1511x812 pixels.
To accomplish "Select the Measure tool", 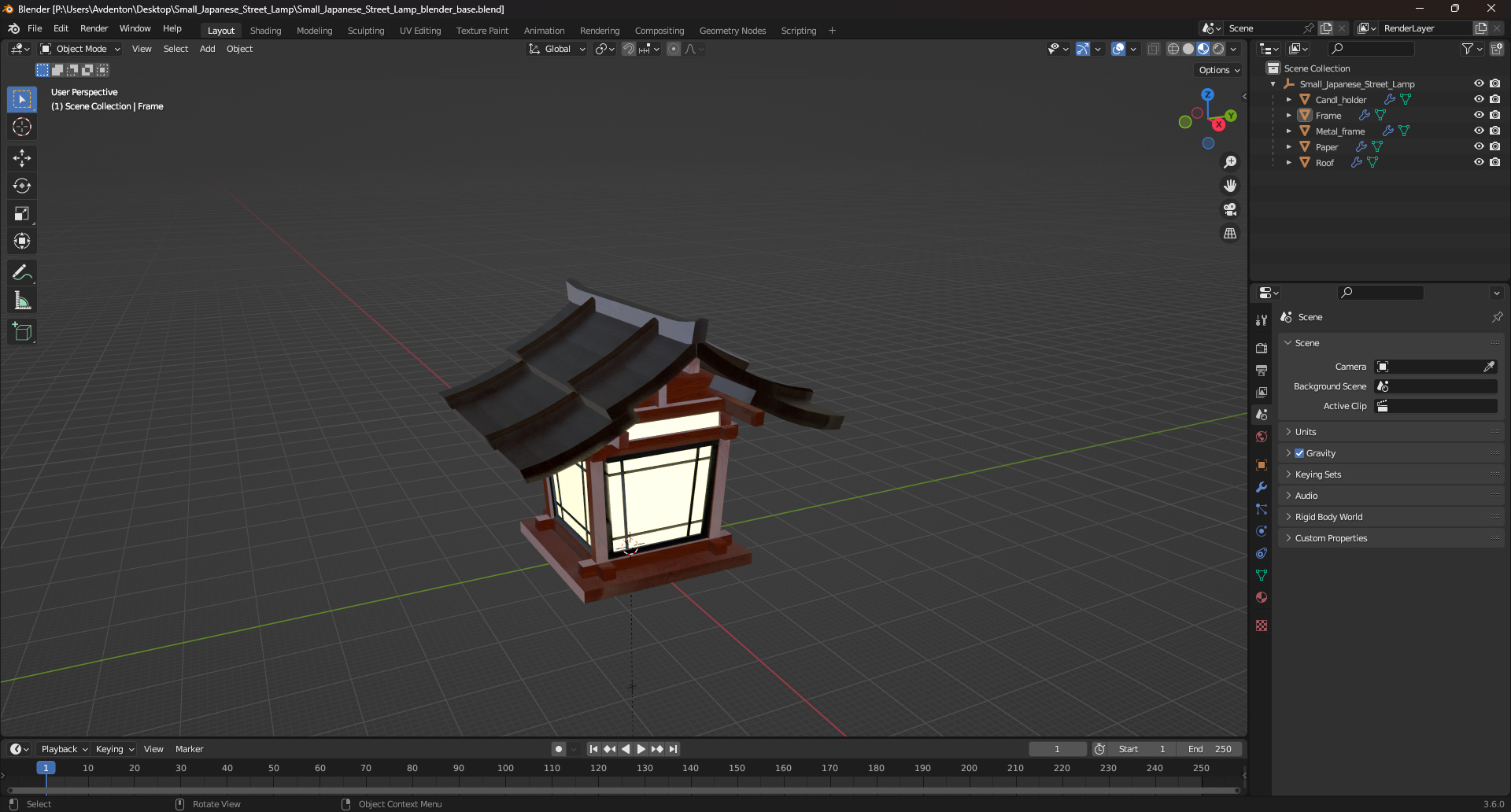I will (x=22, y=301).
